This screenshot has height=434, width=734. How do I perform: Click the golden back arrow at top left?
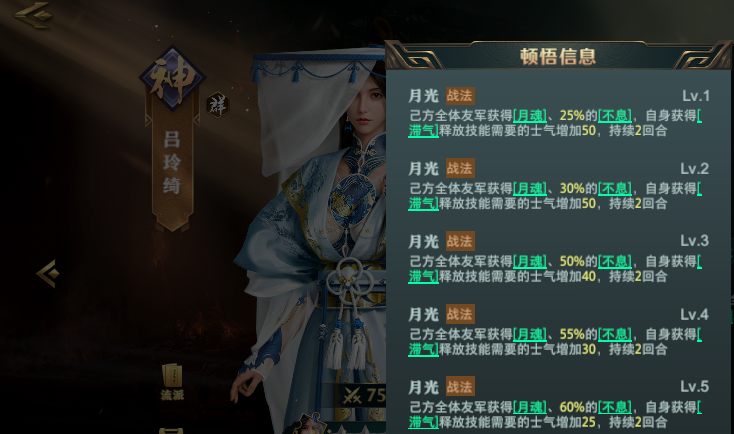pos(33,15)
